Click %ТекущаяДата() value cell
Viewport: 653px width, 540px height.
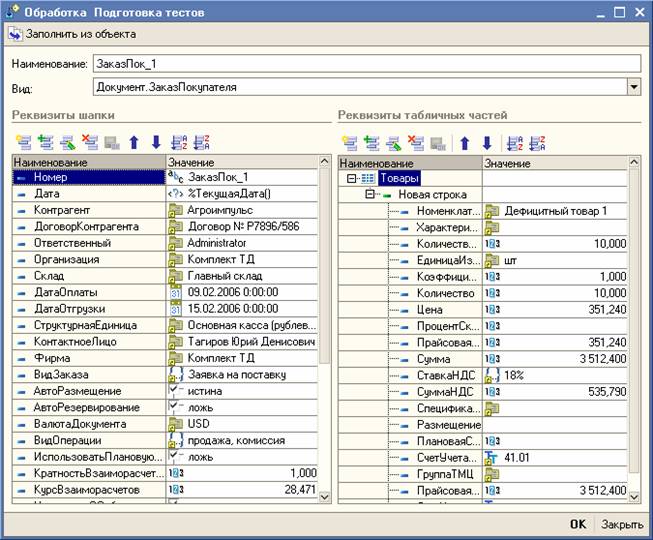click(242, 194)
